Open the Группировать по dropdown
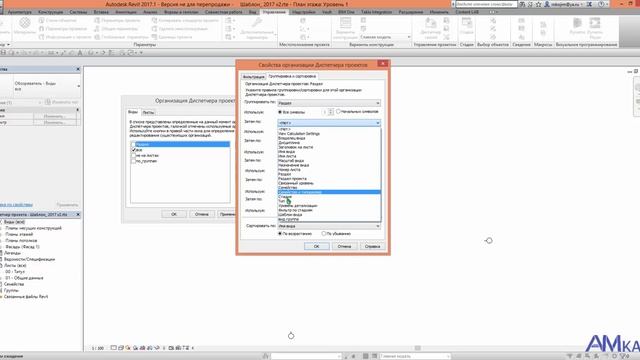640x360 pixels. 329,103
